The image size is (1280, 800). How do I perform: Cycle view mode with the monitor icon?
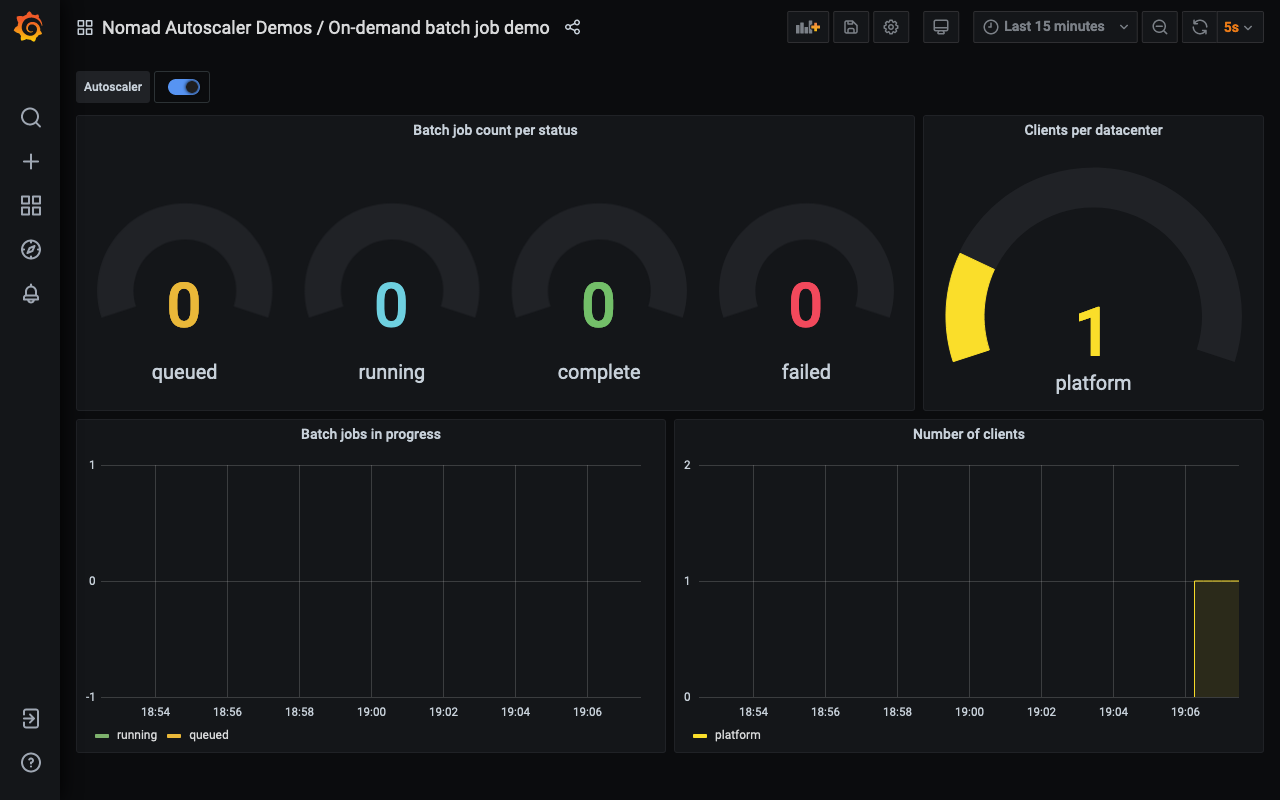coord(940,27)
